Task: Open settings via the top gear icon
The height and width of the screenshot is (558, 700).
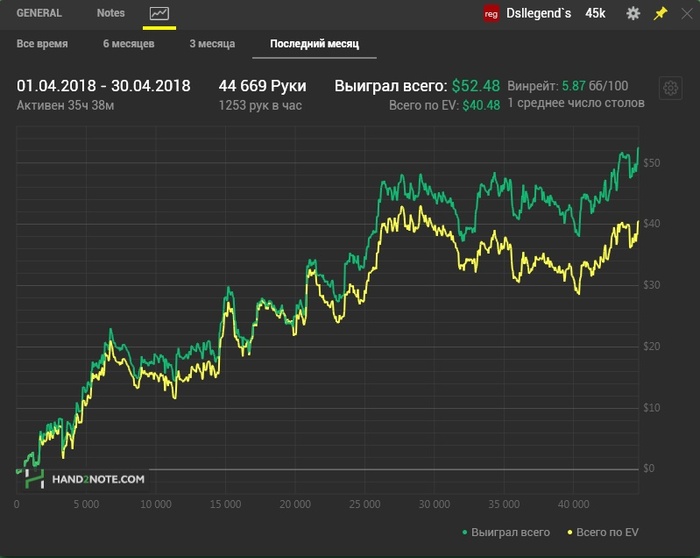Action: click(x=633, y=14)
